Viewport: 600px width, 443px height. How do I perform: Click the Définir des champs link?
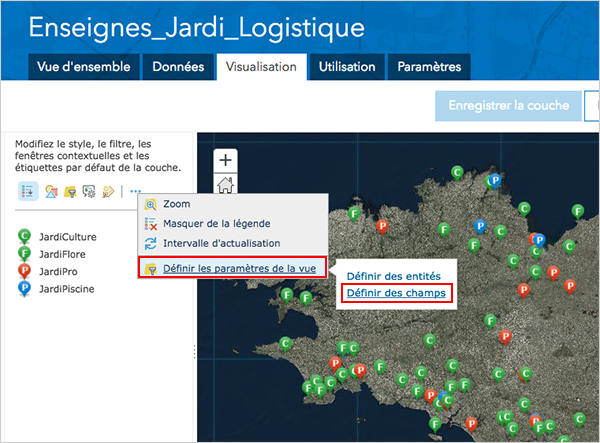(x=396, y=293)
